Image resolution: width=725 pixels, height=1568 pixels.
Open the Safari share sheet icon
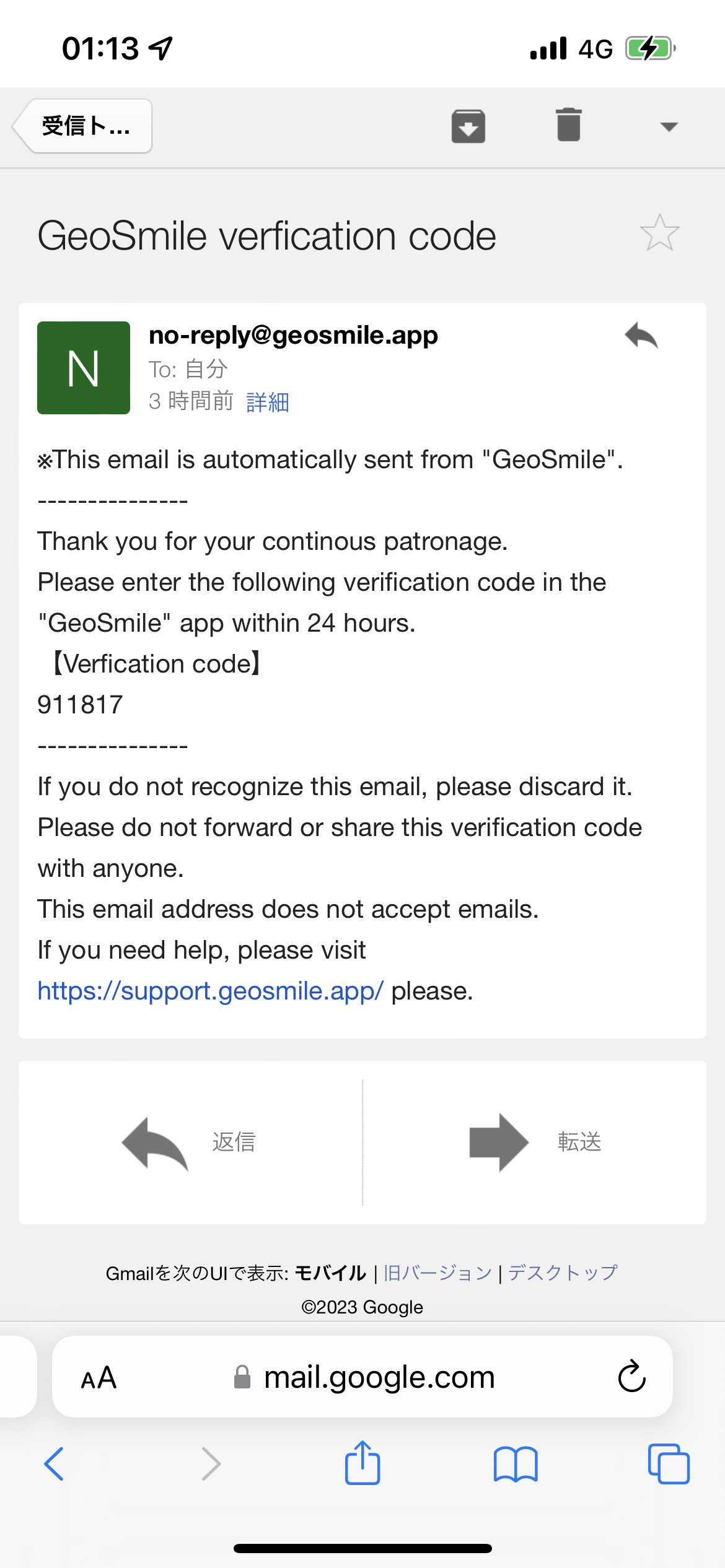[x=362, y=1463]
